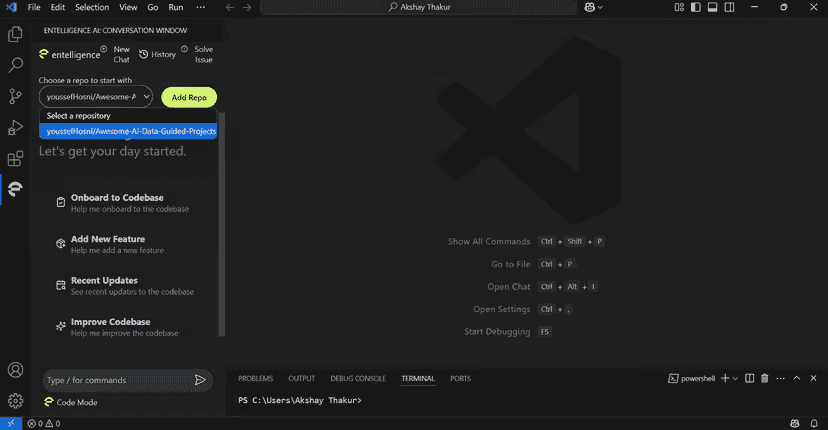Open the Run menu
Image resolution: width=828 pixels, height=430 pixels.
(x=176, y=7)
